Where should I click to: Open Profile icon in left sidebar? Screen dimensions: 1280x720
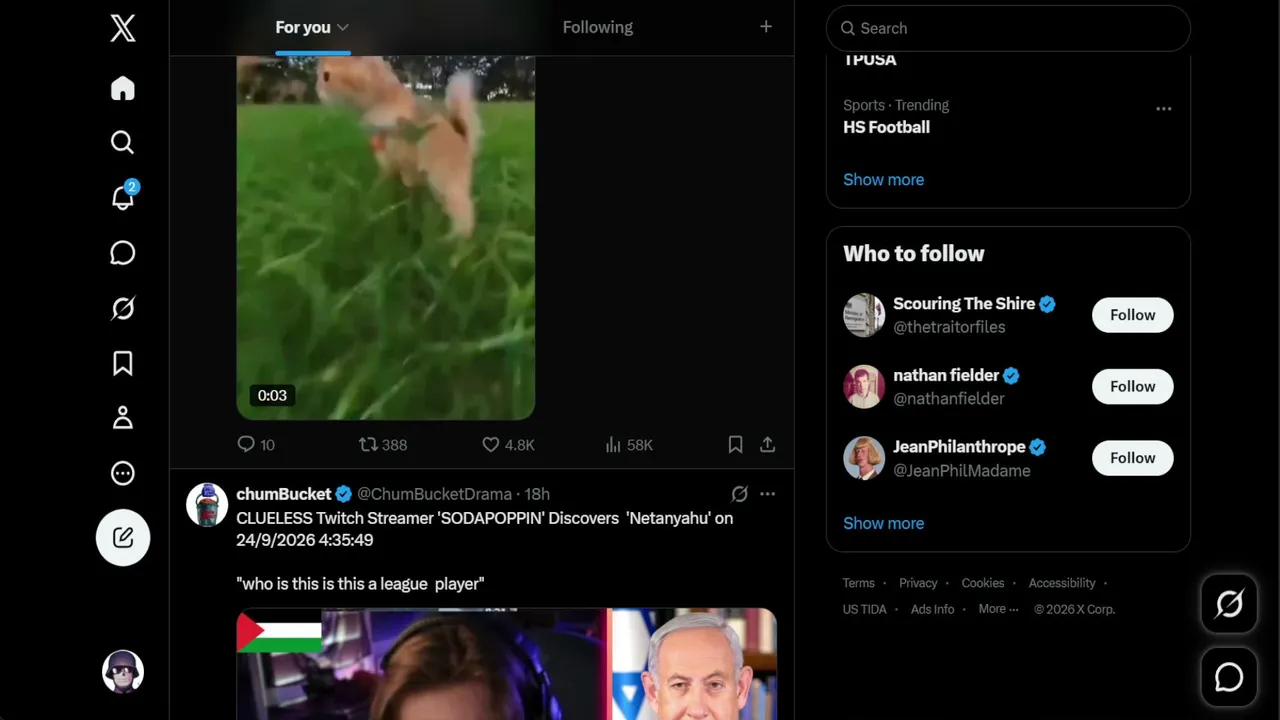(x=123, y=418)
